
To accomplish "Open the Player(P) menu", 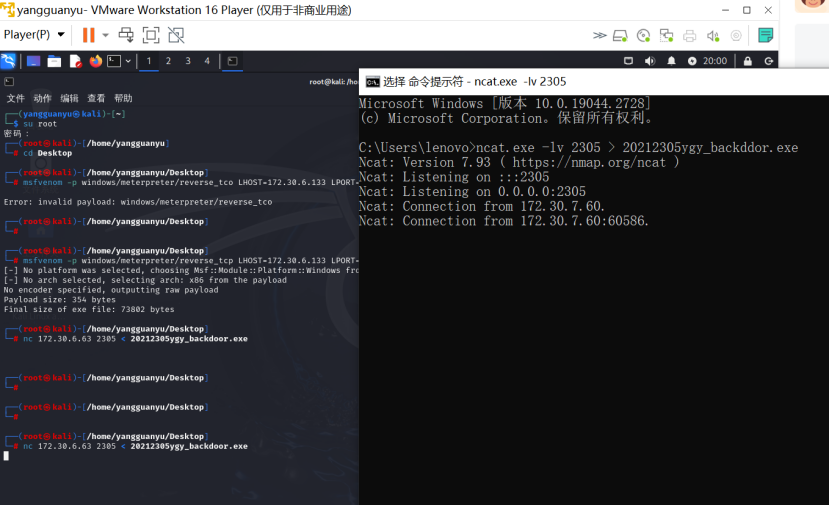I will (34, 35).
